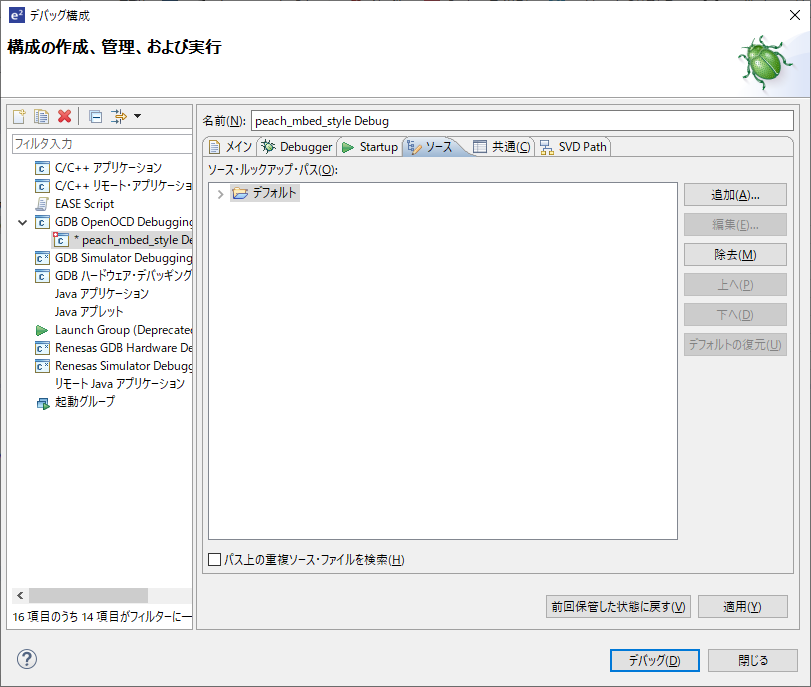
Task: Click the 適用(Y) button
Action: pos(742,606)
